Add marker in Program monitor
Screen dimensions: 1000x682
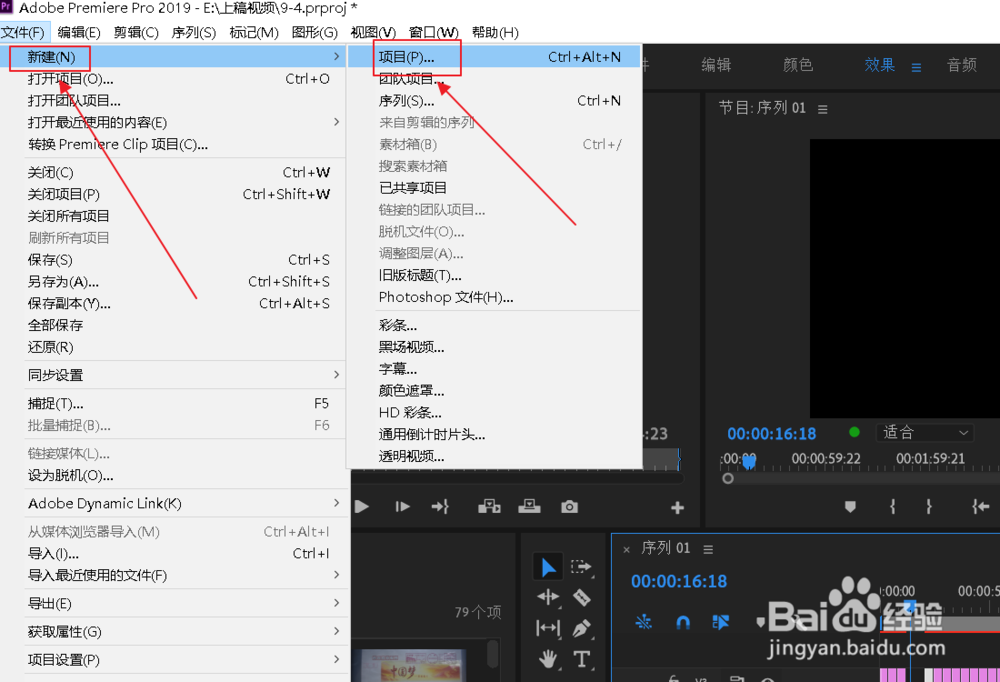pos(850,507)
